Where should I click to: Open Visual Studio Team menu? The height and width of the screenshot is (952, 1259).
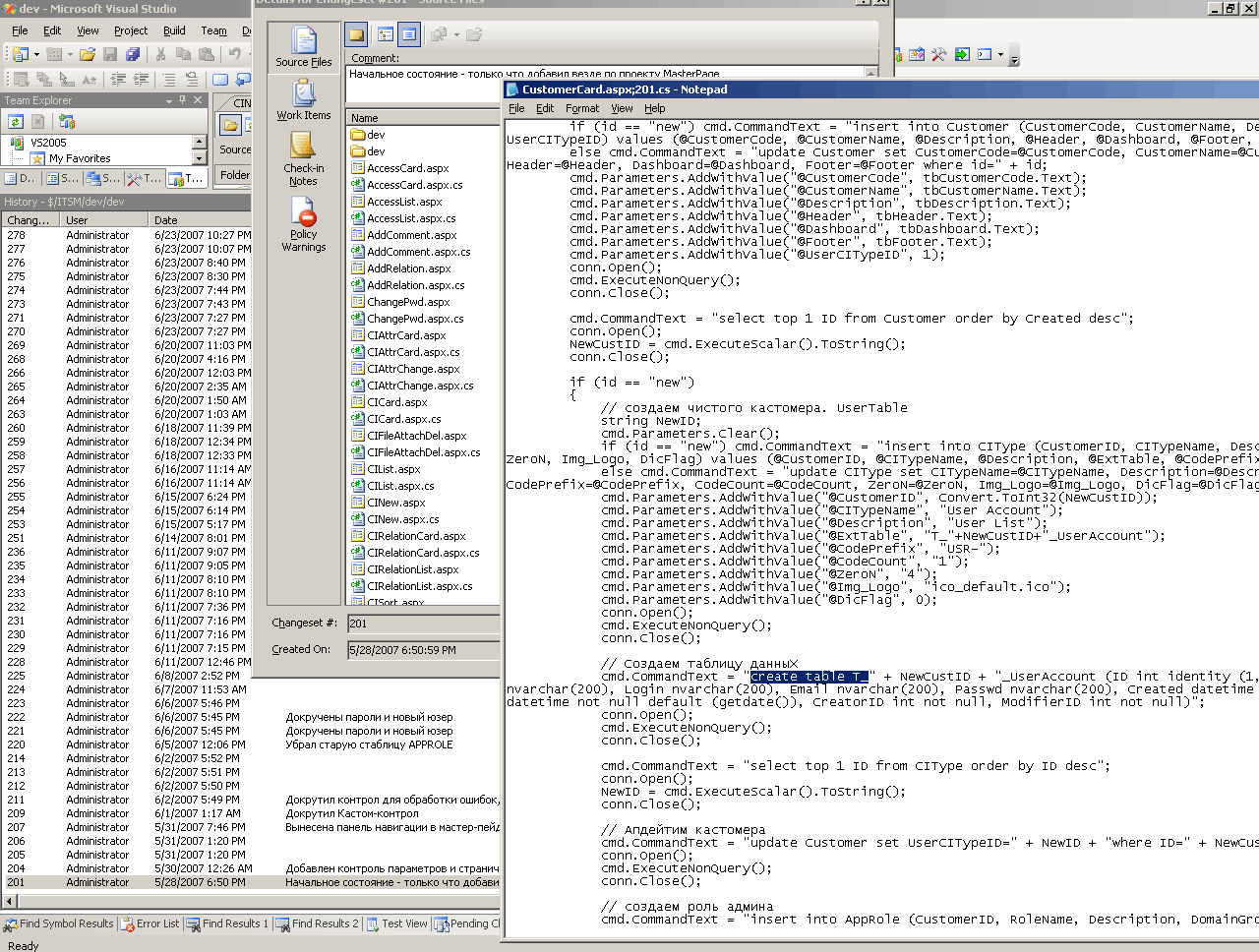(x=213, y=30)
